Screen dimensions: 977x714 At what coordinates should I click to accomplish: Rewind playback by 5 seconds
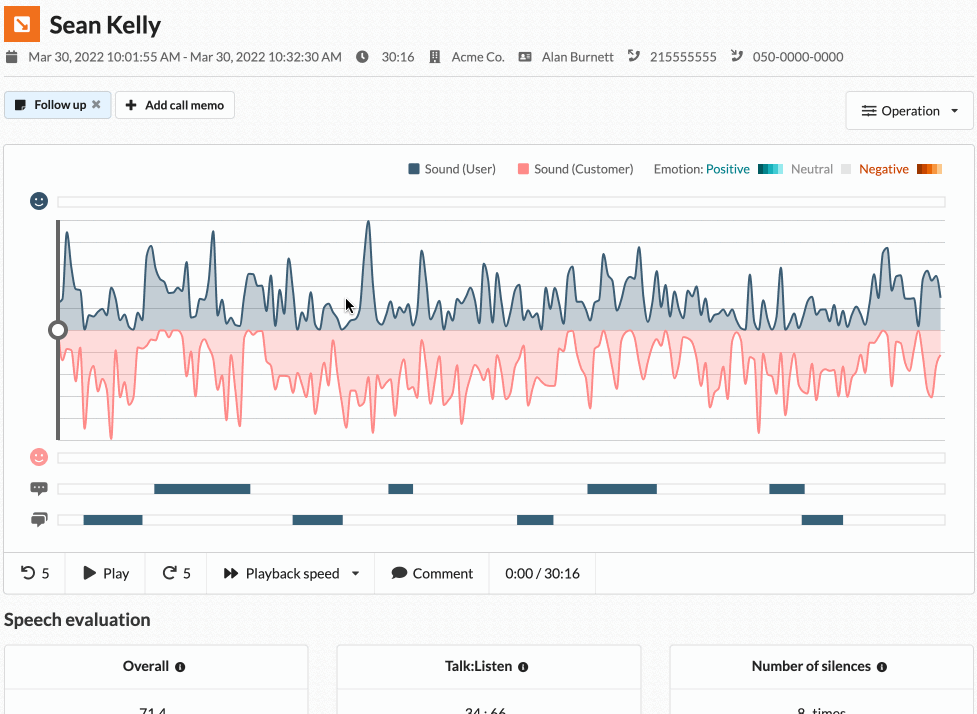pos(35,573)
